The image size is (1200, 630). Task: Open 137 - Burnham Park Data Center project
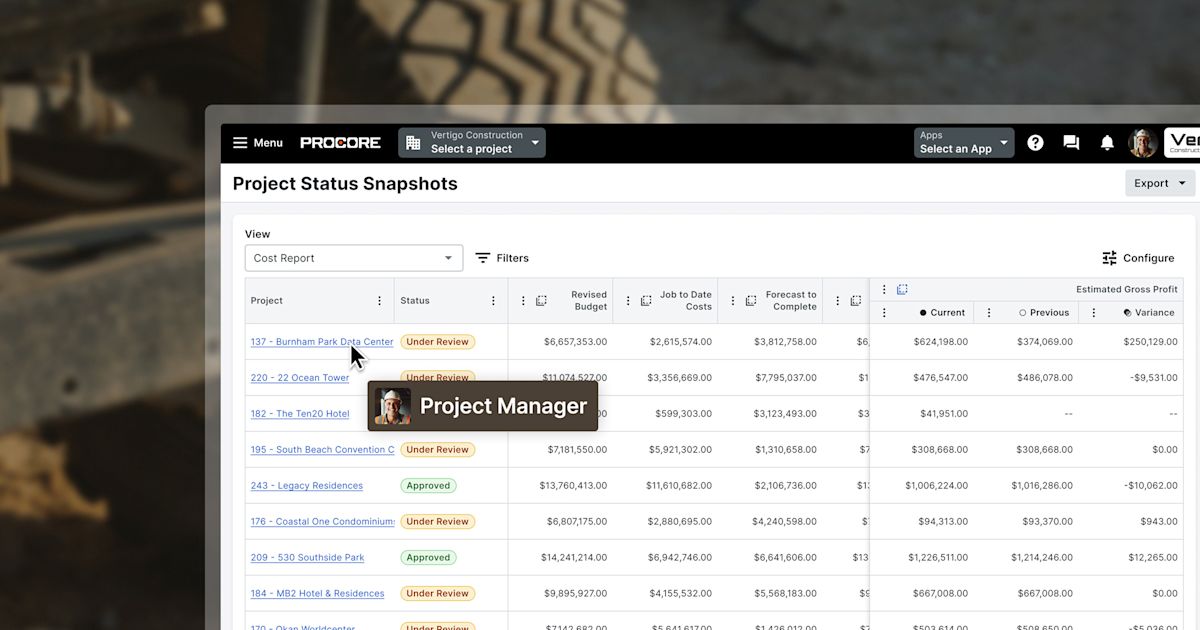322,342
